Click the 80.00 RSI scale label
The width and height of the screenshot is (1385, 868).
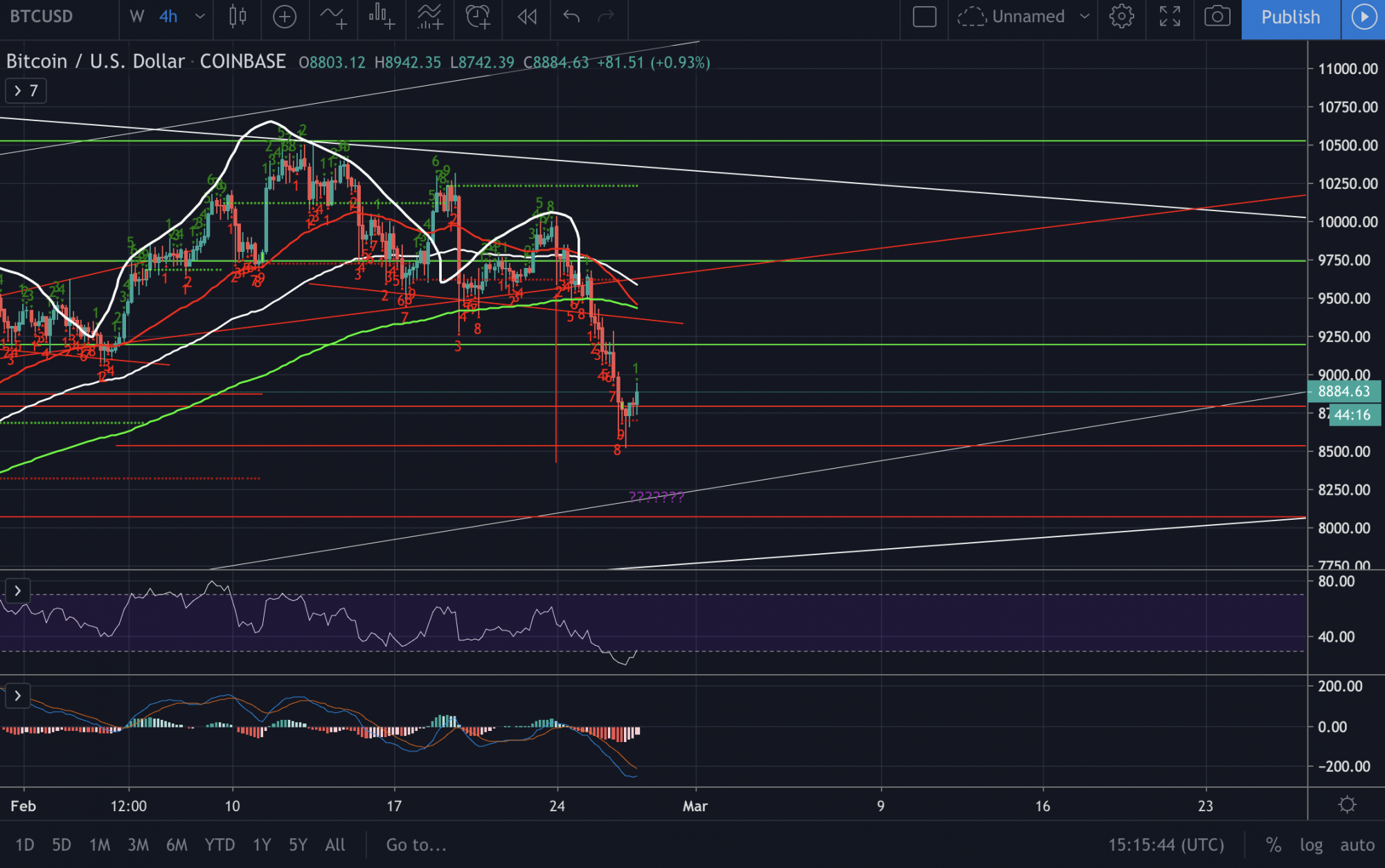pos(1337,581)
